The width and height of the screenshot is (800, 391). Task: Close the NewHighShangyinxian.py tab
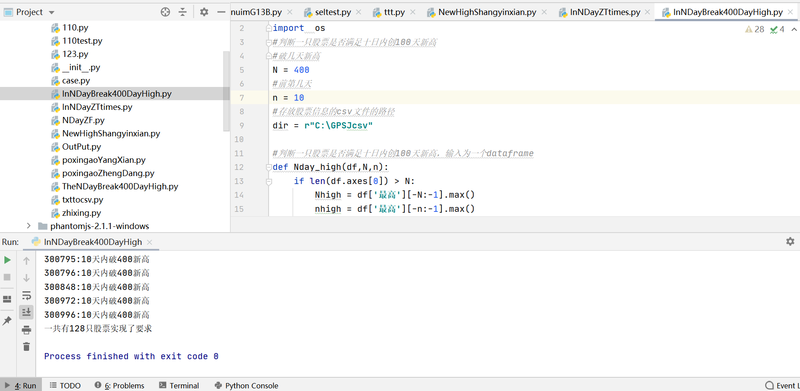click(544, 12)
